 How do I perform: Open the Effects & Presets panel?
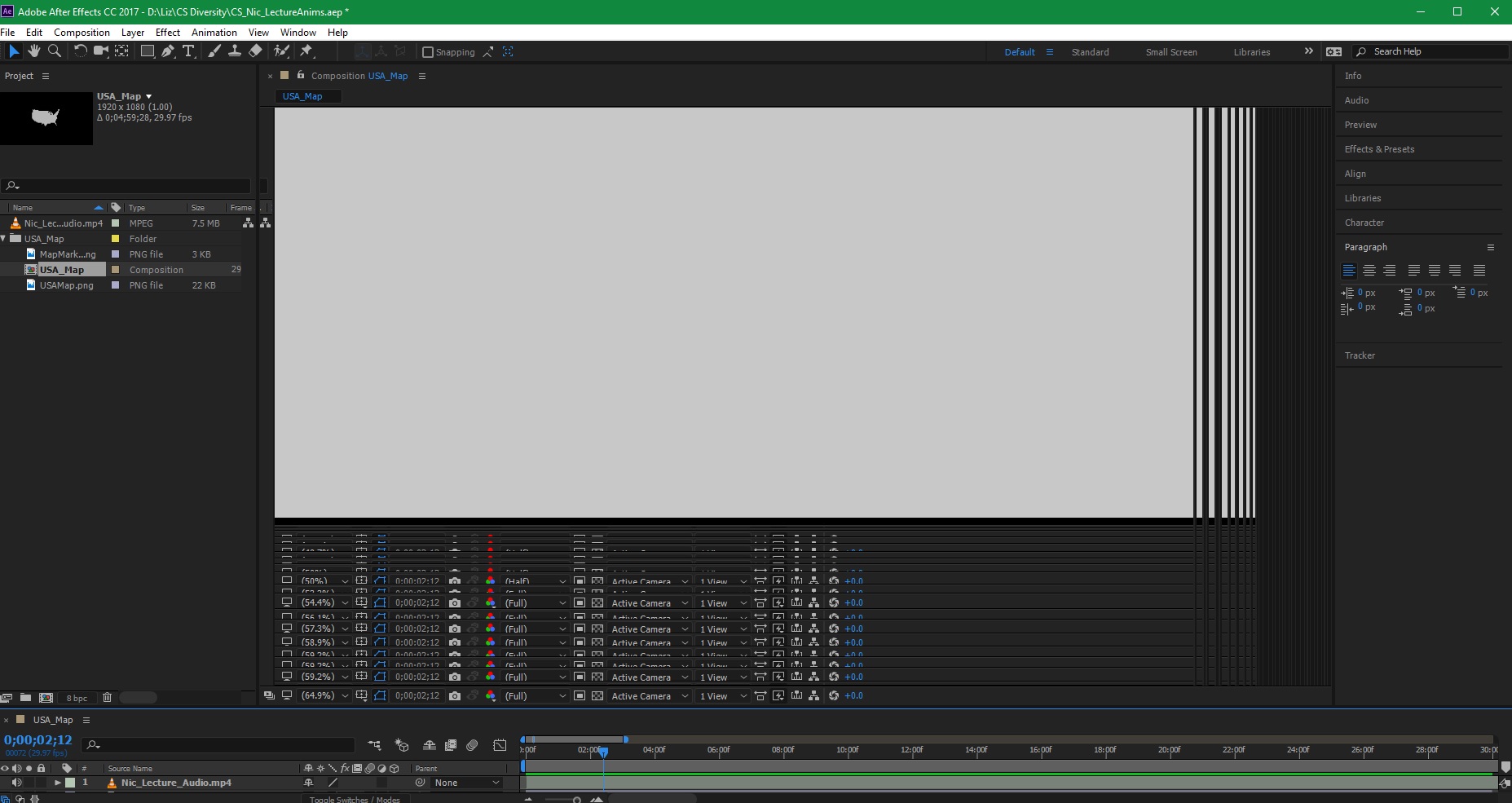1379,149
